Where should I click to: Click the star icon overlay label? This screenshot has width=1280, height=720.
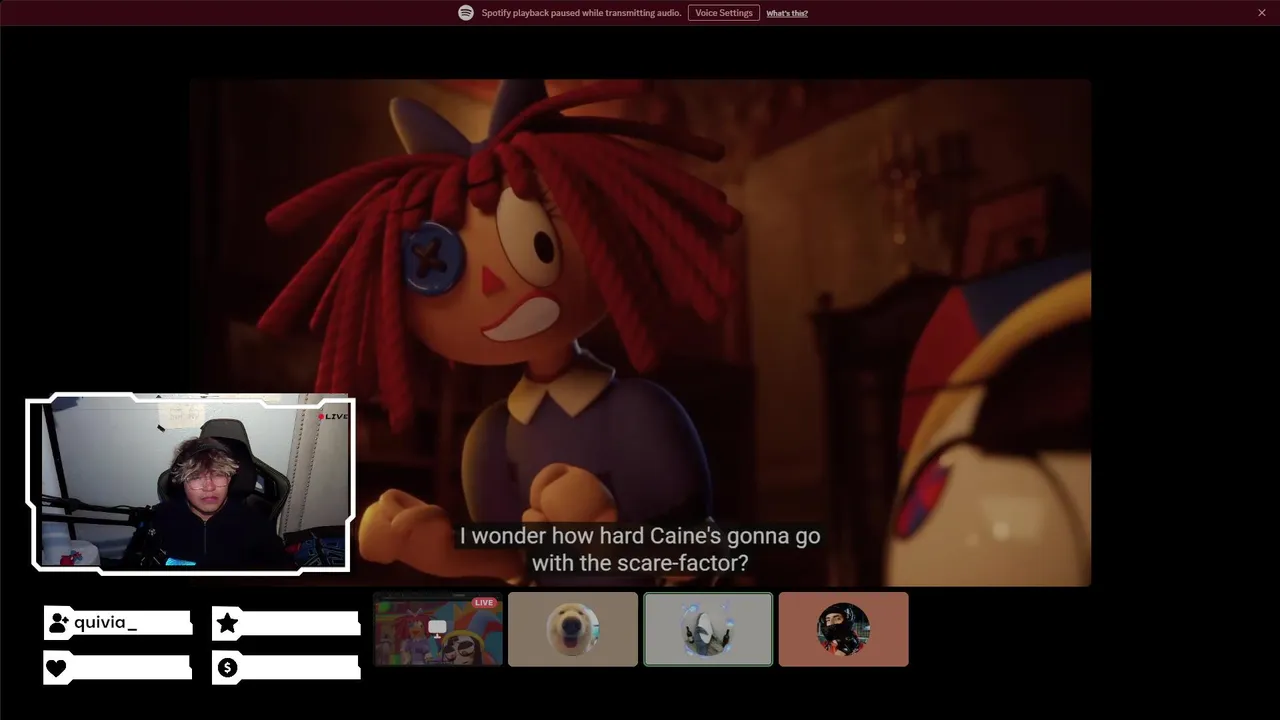click(227, 623)
